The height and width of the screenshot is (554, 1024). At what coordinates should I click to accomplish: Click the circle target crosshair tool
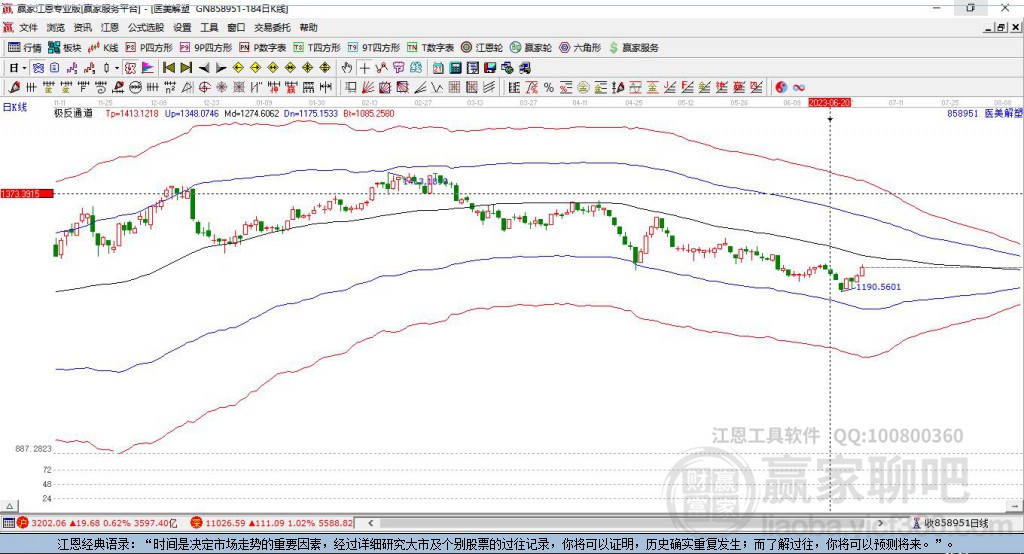pos(204,87)
